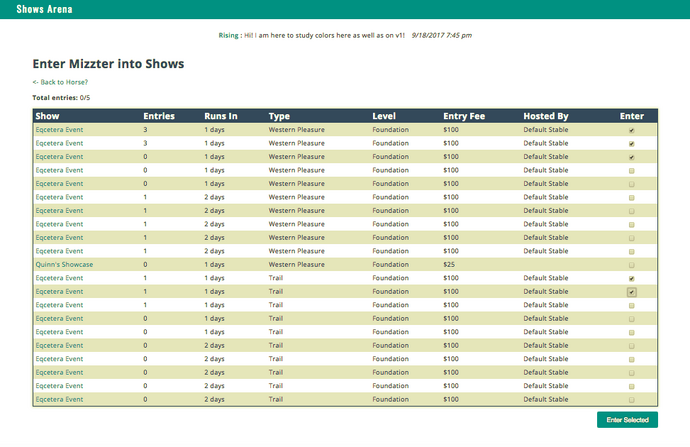This screenshot has height=447, width=690.
Task: Go back via Back to Horse link
Action: point(60,82)
